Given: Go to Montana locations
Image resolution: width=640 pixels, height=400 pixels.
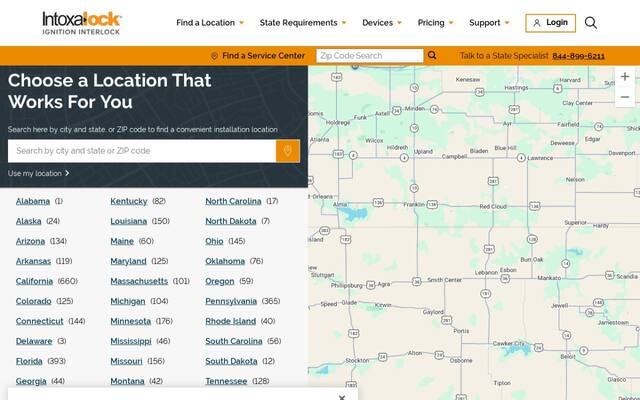Looking at the screenshot, I should coord(127,381).
